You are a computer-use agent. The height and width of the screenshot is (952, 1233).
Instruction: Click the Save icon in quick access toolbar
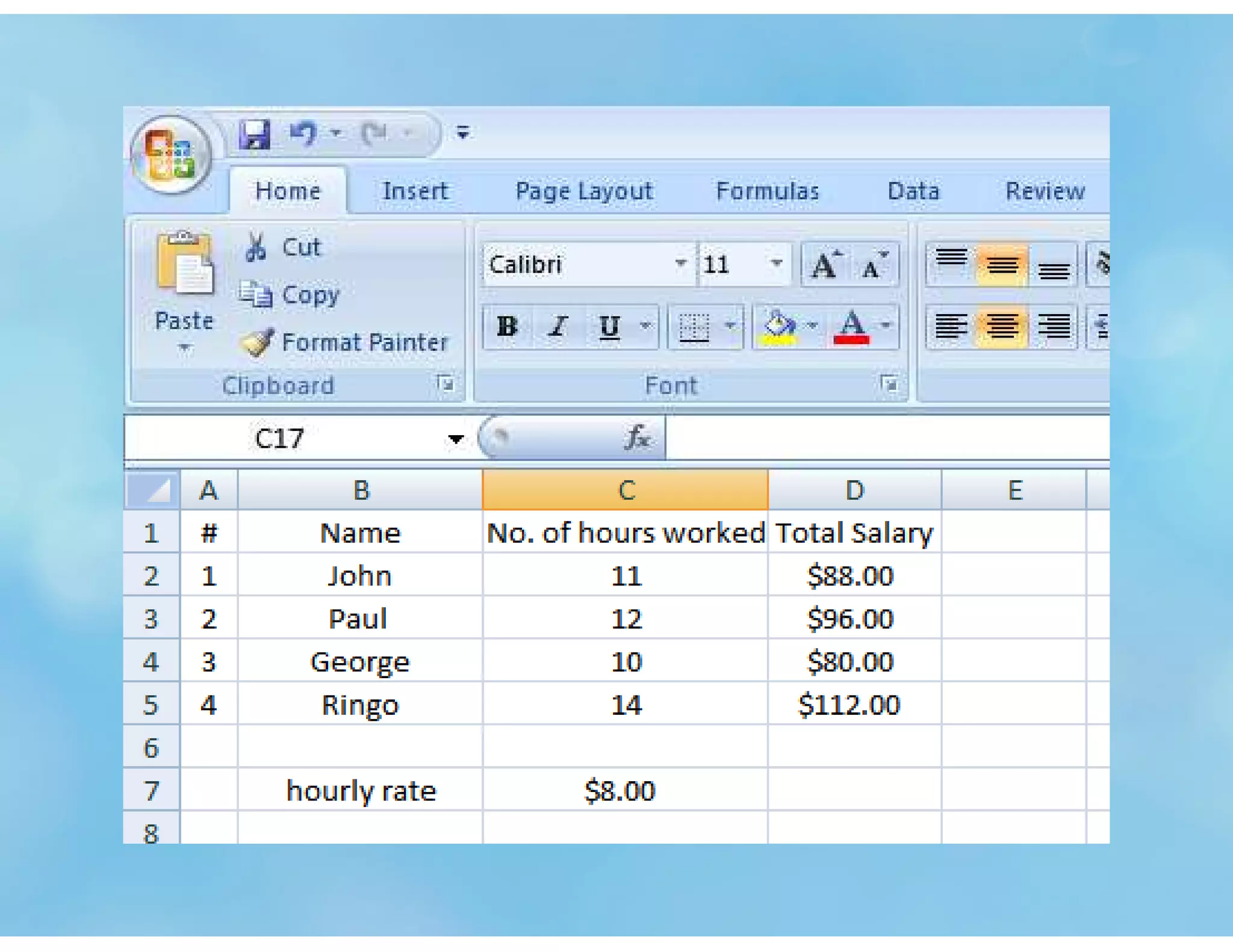click(x=255, y=134)
